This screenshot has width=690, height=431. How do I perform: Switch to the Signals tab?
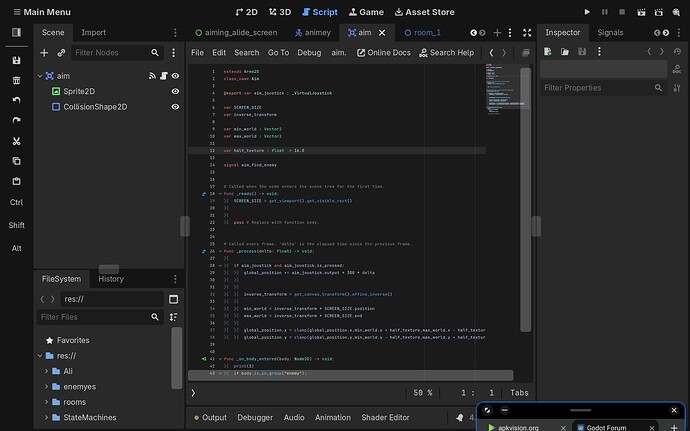click(x=610, y=32)
